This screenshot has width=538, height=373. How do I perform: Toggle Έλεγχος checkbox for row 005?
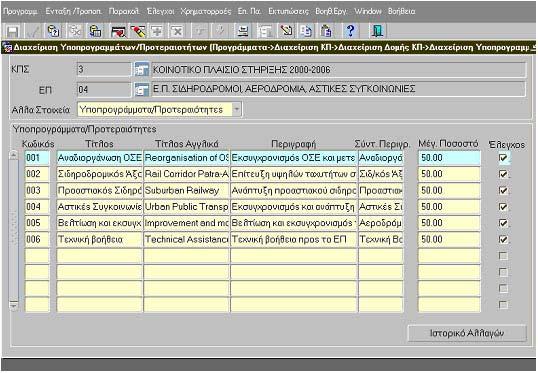tap(503, 223)
